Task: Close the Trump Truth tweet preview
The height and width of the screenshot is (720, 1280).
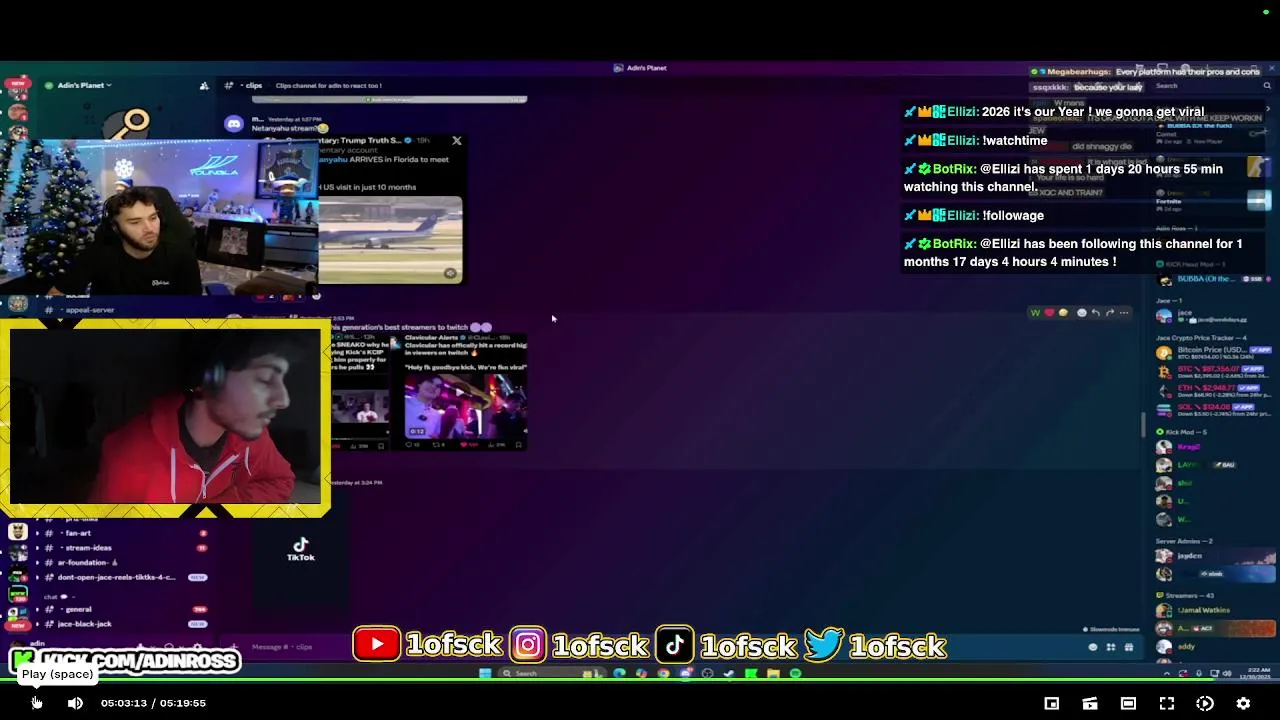Action: click(457, 141)
